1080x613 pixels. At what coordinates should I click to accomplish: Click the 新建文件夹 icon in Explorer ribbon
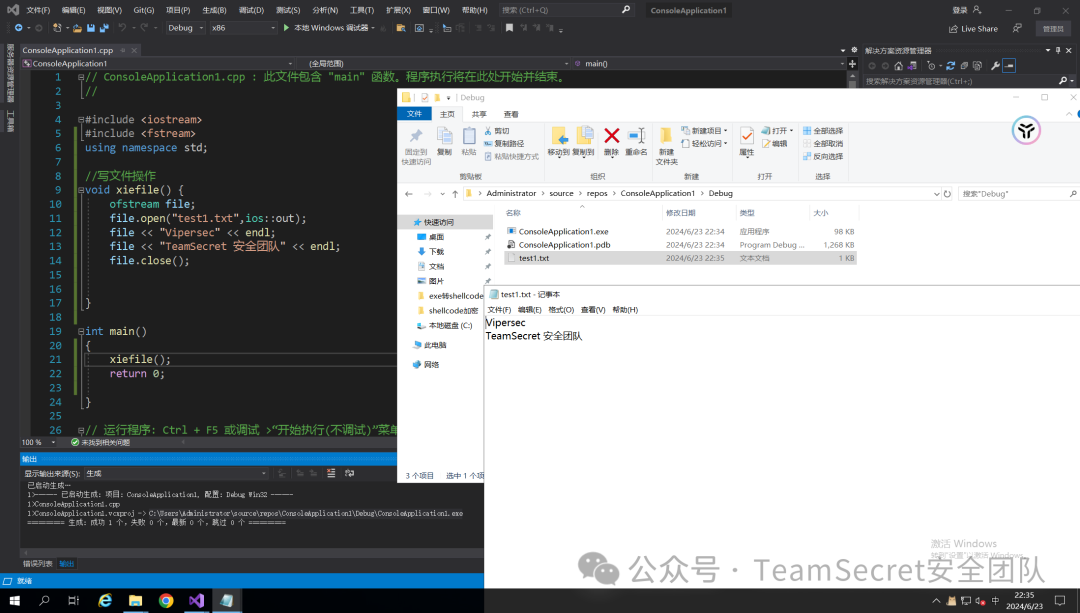(x=666, y=136)
